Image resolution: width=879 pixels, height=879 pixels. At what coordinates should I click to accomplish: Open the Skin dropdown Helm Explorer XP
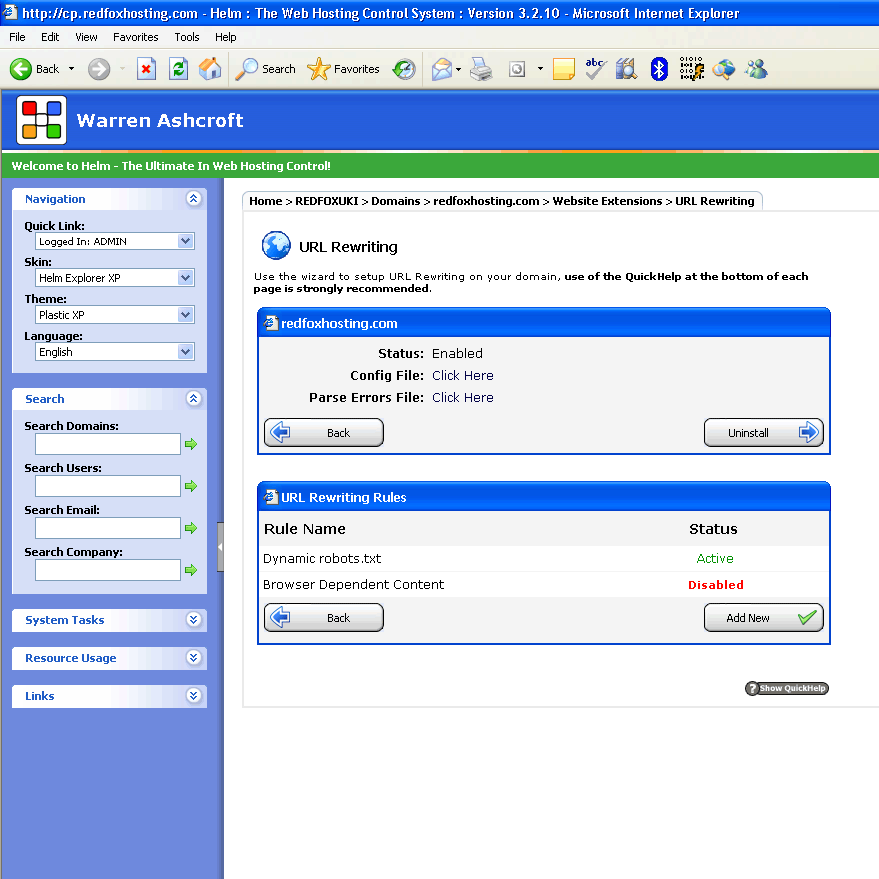(115, 277)
